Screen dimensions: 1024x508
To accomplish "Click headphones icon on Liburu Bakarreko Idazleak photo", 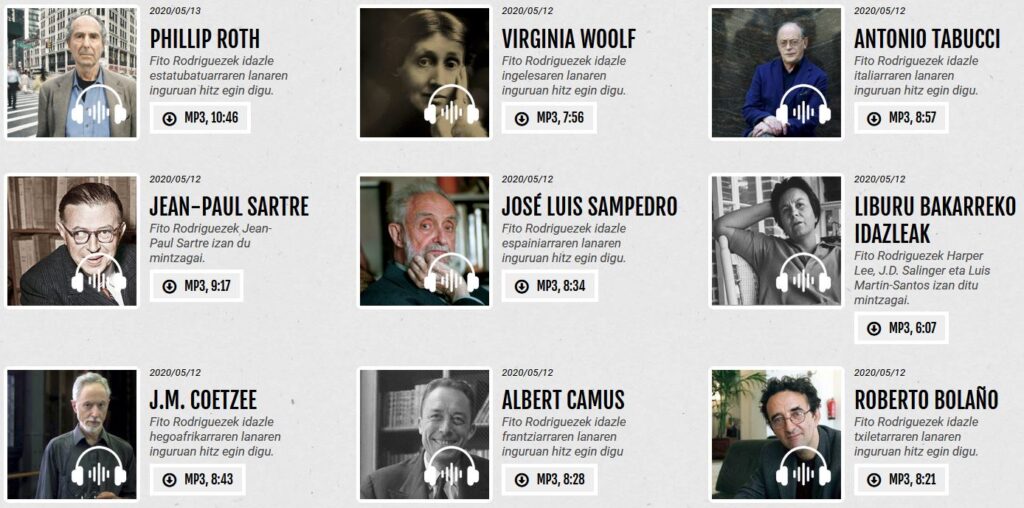I will point(803,274).
